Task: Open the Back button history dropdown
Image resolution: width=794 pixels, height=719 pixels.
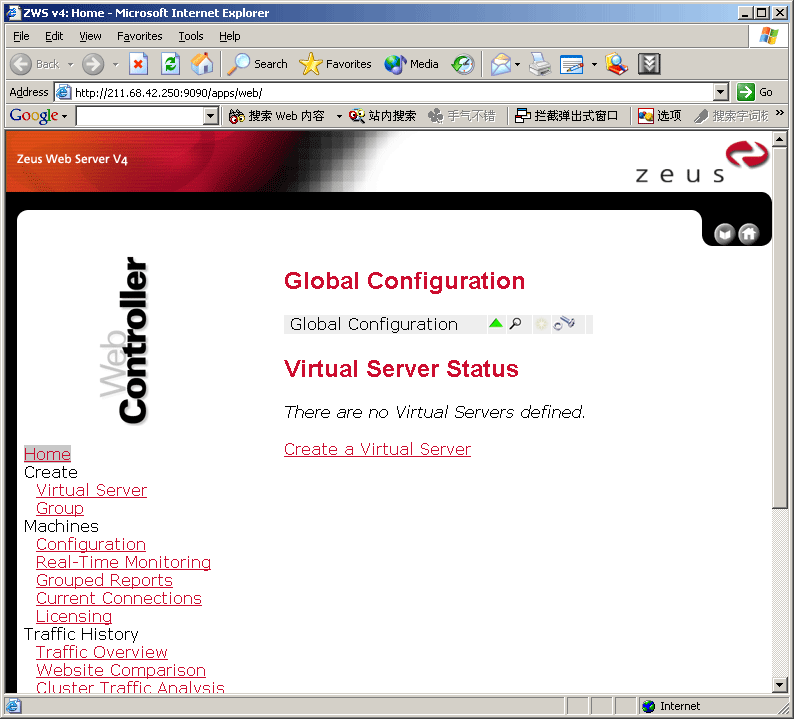Action: [70, 64]
